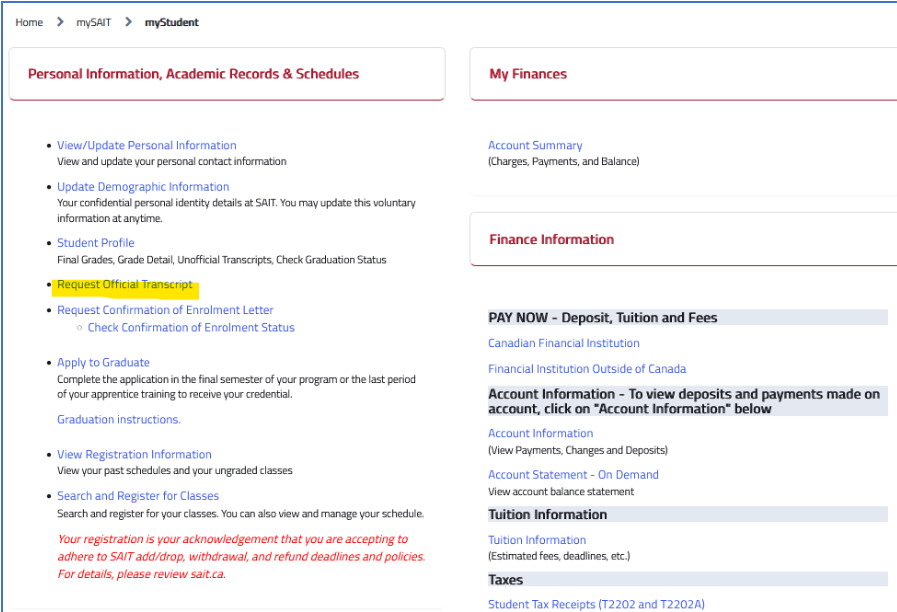The height and width of the screenshot is (612, 897).
Task: Pay via Canadian Financial Institution
Action: coord(563,342)
